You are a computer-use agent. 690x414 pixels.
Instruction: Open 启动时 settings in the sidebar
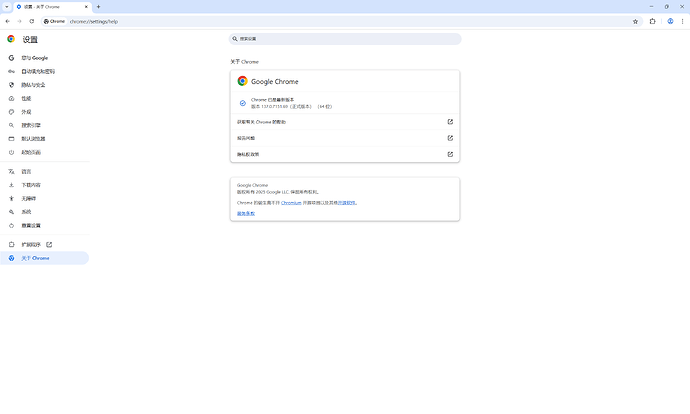[x=44, y=152]
